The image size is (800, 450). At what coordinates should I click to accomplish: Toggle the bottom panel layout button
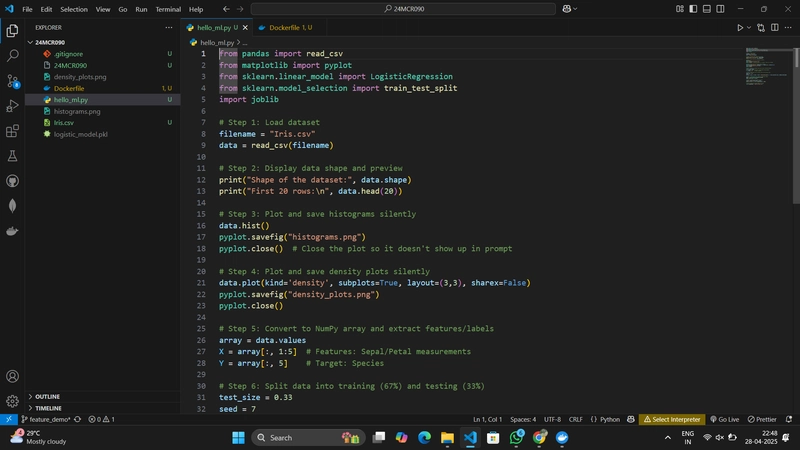click(707, 9)
